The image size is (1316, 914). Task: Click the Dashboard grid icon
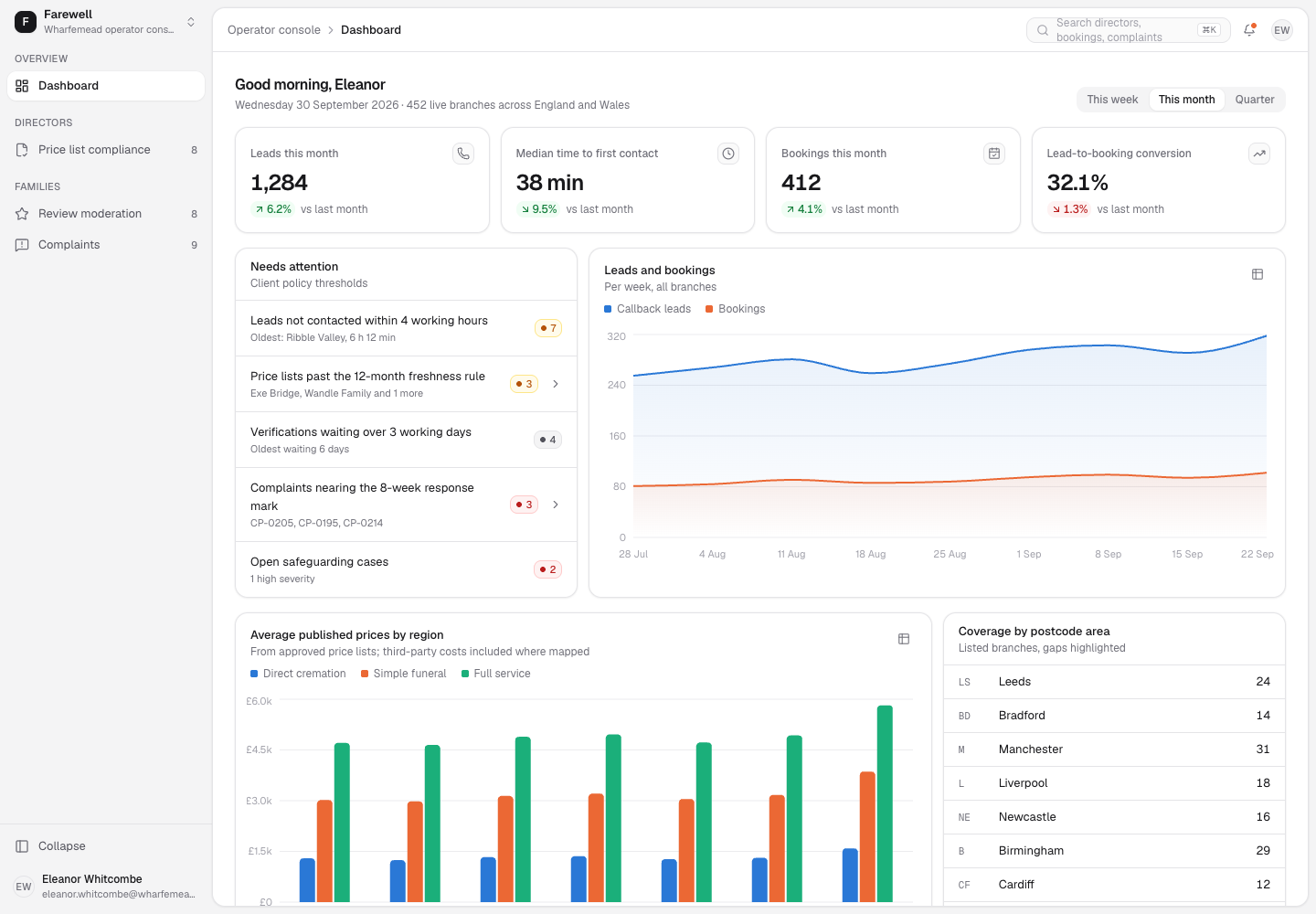pyautogui.click(x=22, y=86)
